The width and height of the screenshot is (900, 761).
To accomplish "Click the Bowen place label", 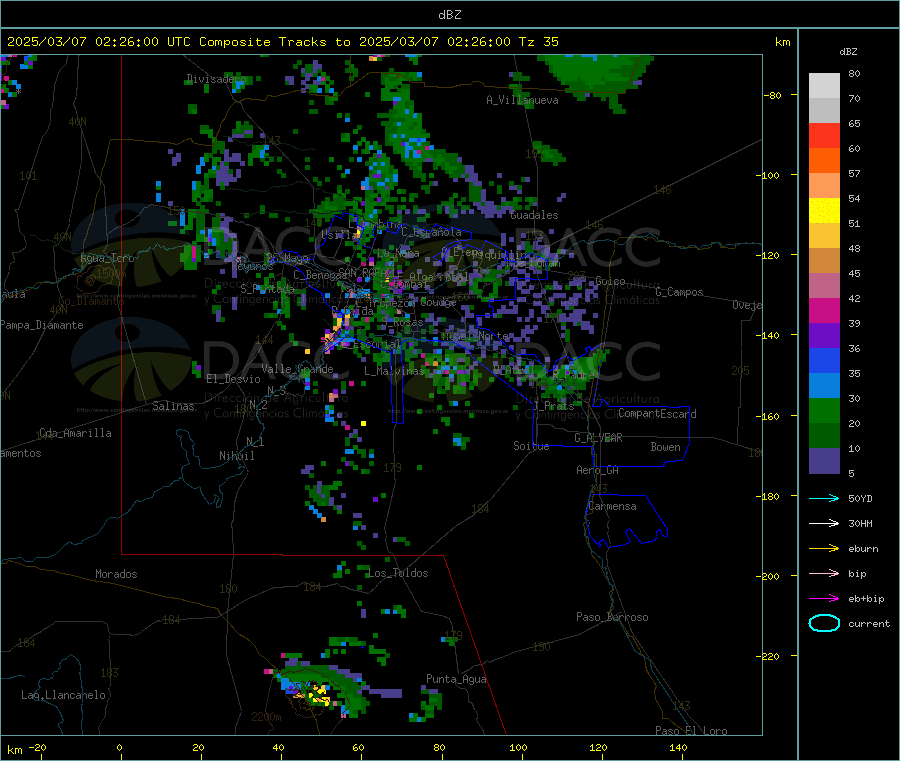I will click(665, 446).
